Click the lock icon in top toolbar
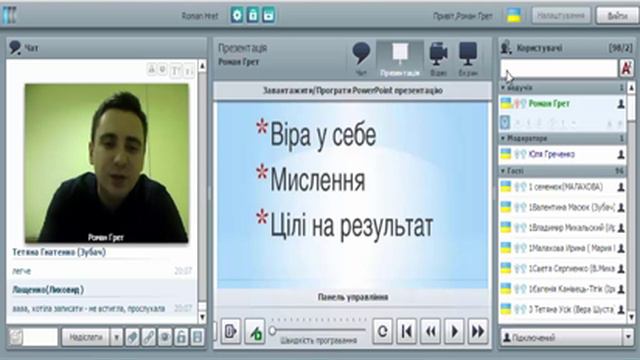The height and width of the screenshot is (360, 640). coord(253,15)
